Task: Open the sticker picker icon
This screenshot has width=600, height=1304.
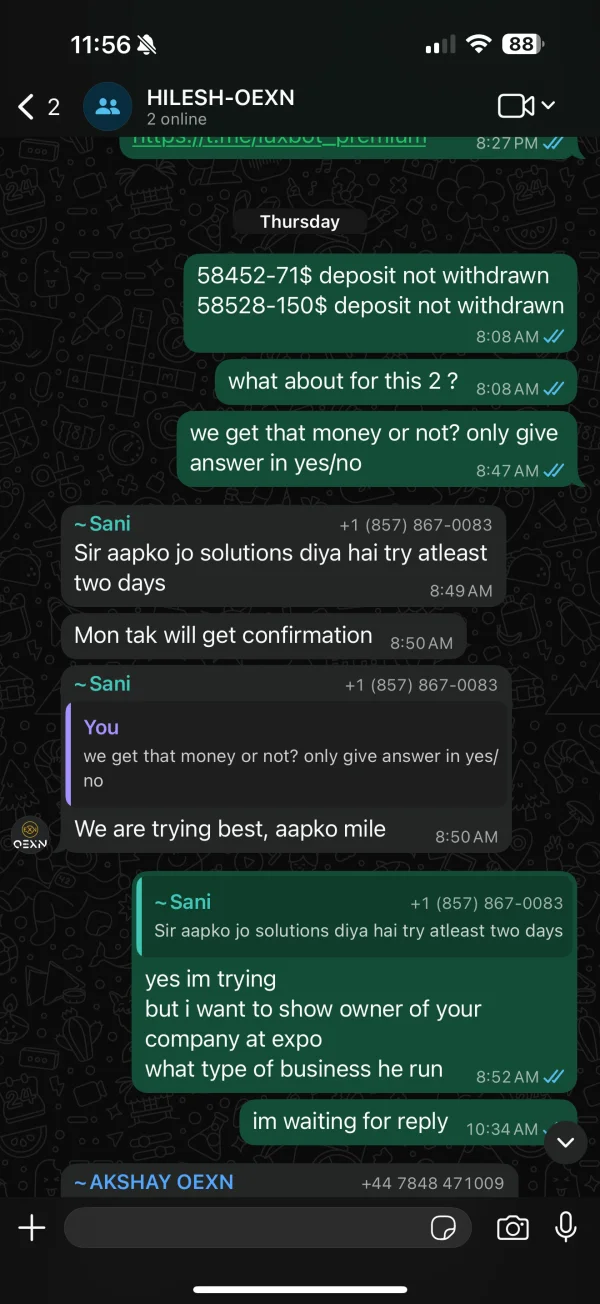Action: point(442,1227)
